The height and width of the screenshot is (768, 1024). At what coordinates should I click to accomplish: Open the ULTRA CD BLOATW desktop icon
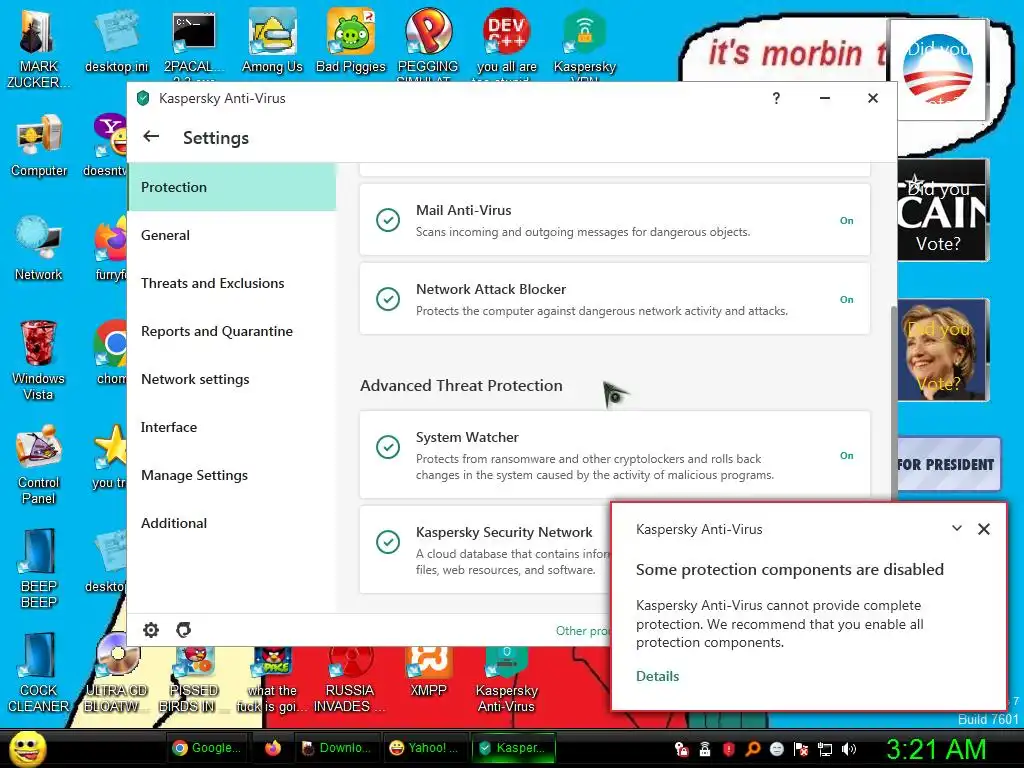coord(116,674)
